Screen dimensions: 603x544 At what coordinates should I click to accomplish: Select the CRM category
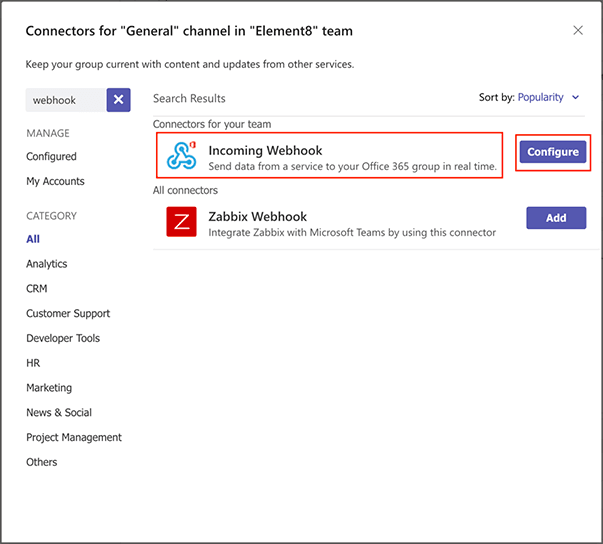(x=37, y=288)
